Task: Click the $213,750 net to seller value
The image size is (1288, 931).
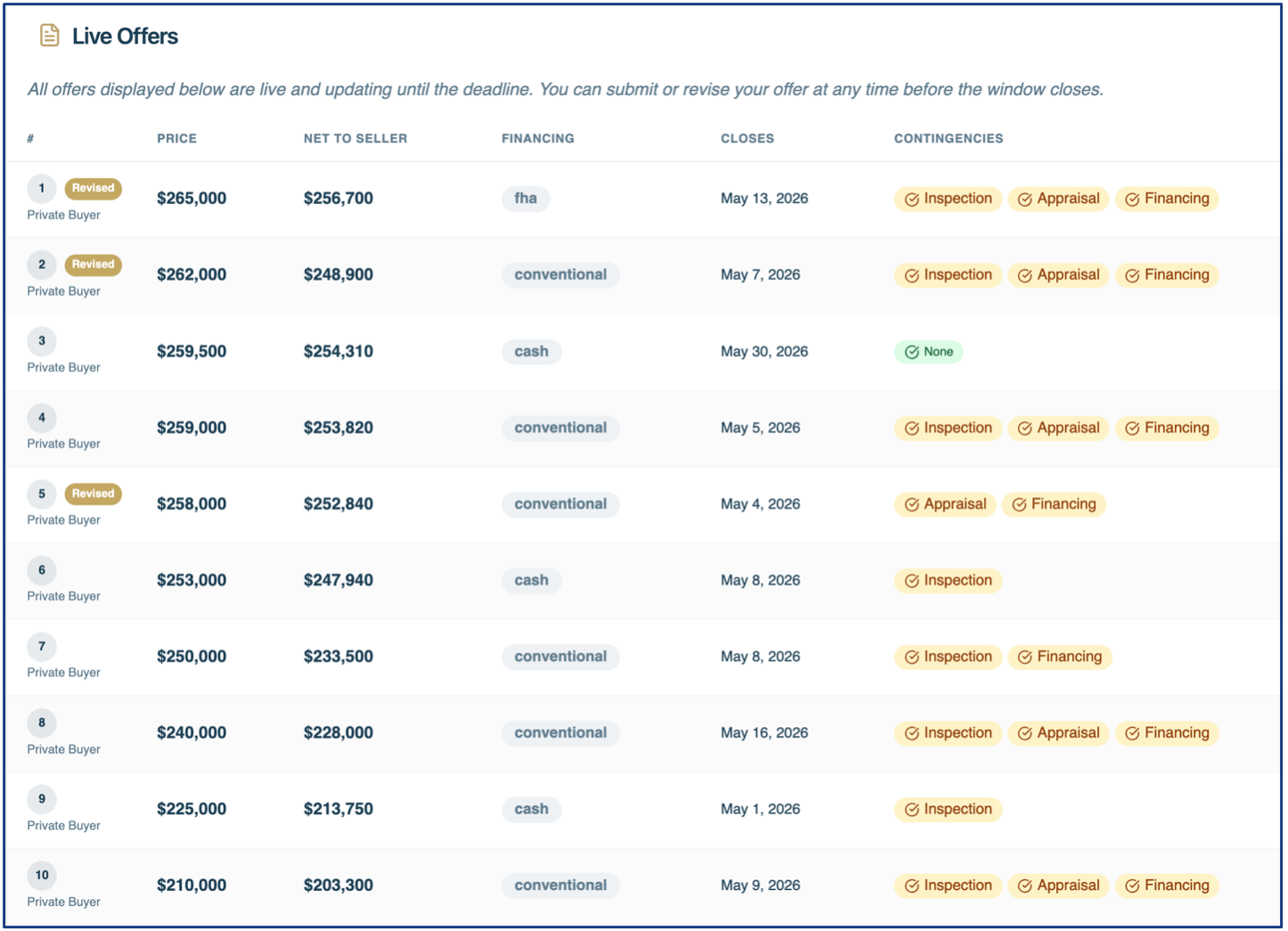Action: pyautogui.click(x=338, y=810)
